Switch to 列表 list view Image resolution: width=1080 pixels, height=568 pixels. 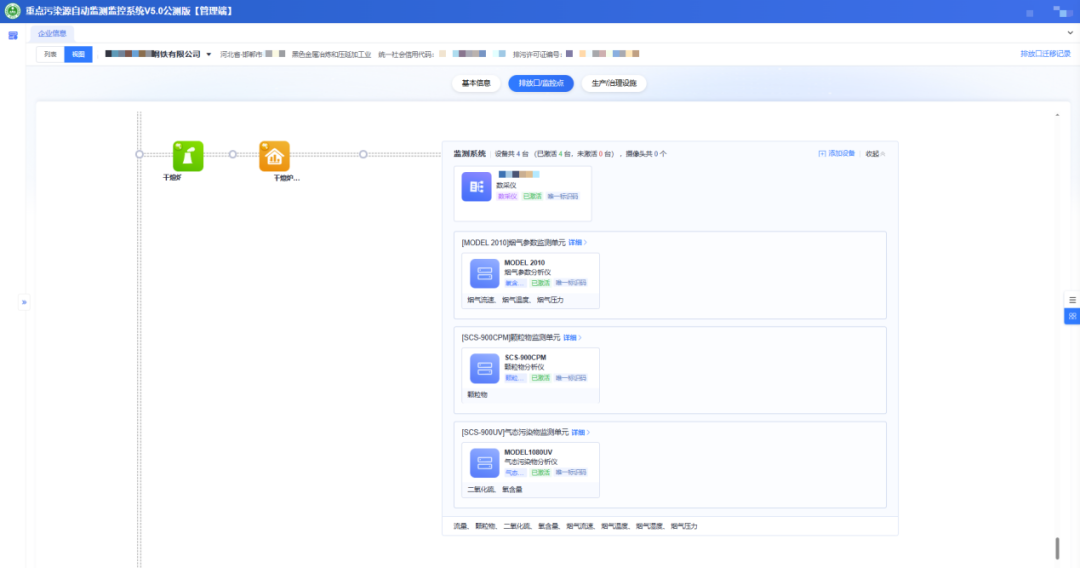[x=49, y=54]
